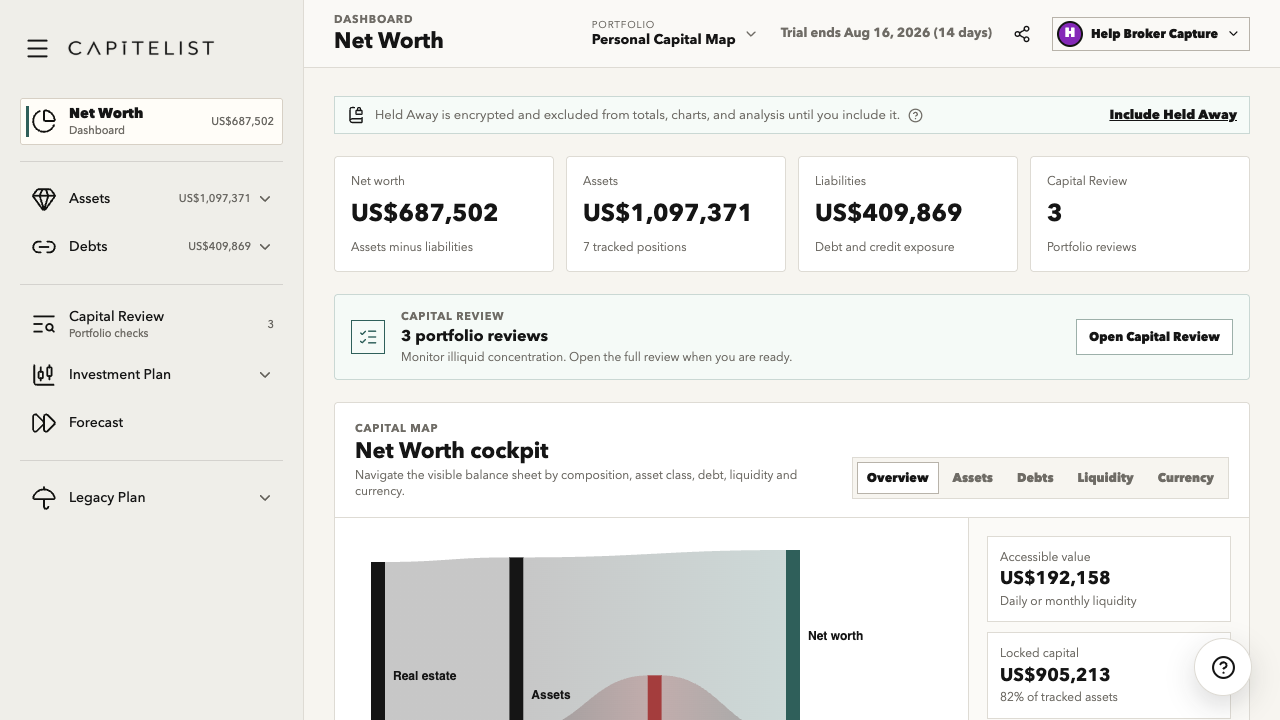Expand the Debts sidebar section chevron
1280x720 pixels.
[265, 247]
